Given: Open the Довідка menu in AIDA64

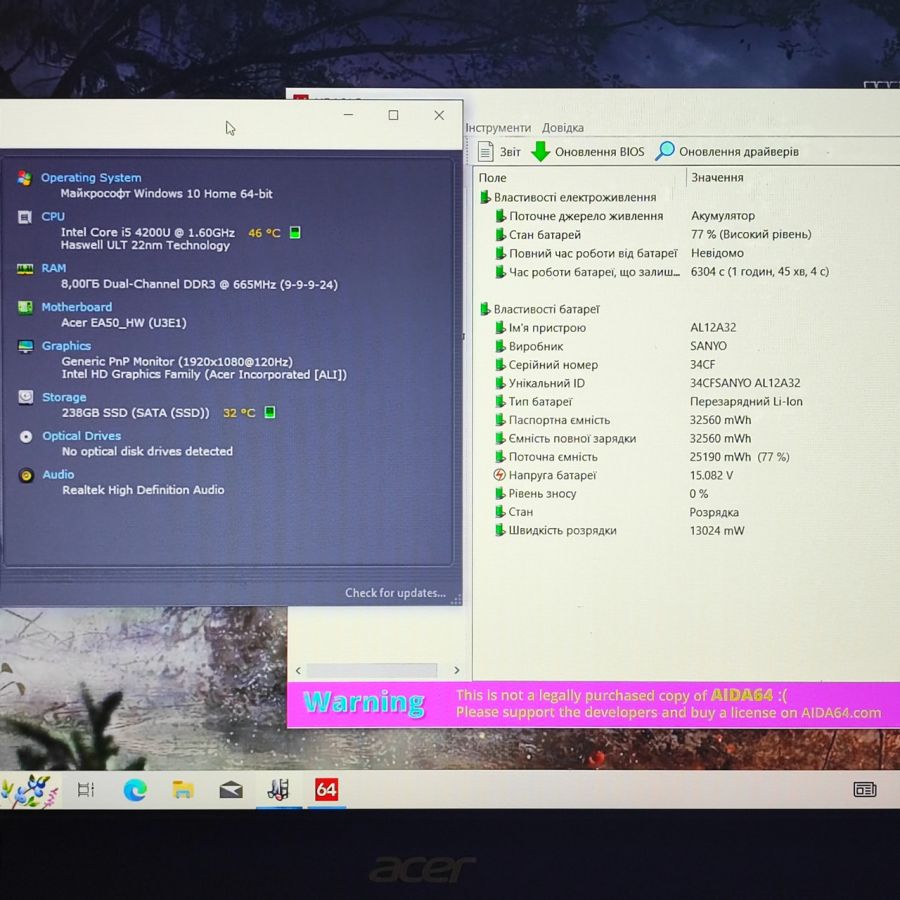Looking at the screenshot, I should [562, 128].
